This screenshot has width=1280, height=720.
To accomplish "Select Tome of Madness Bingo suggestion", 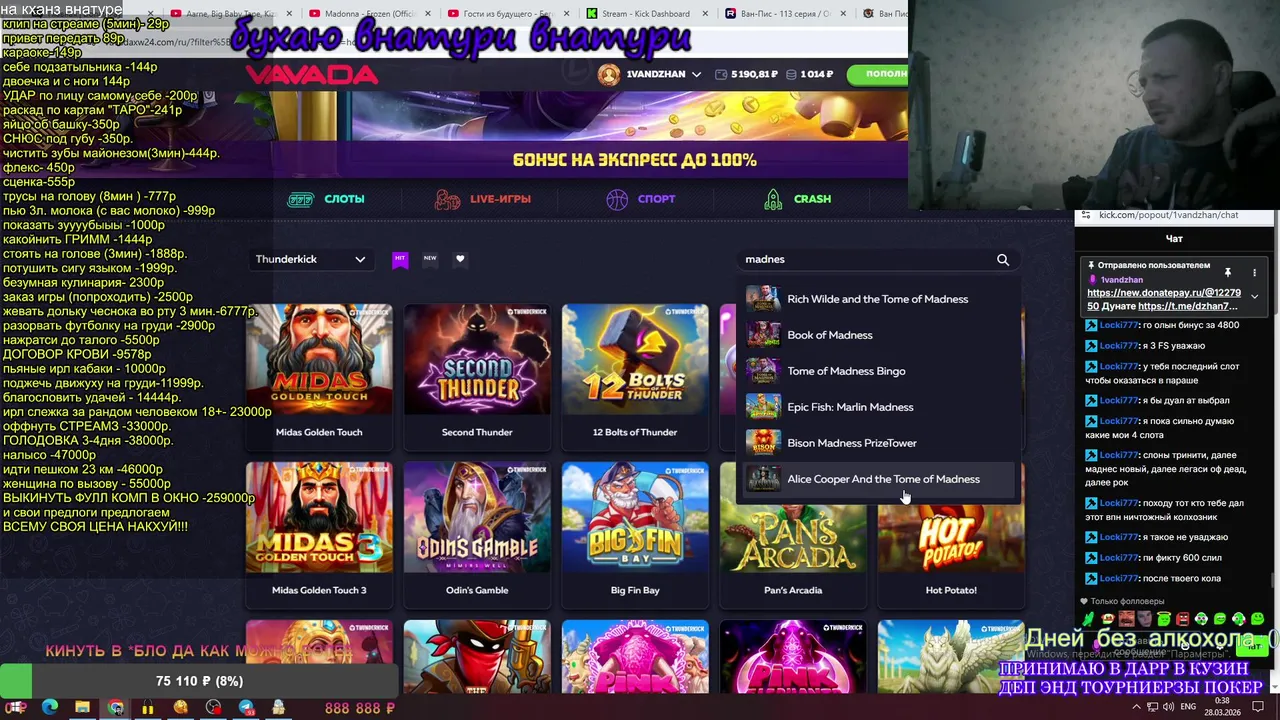I will tap(878, 371).
